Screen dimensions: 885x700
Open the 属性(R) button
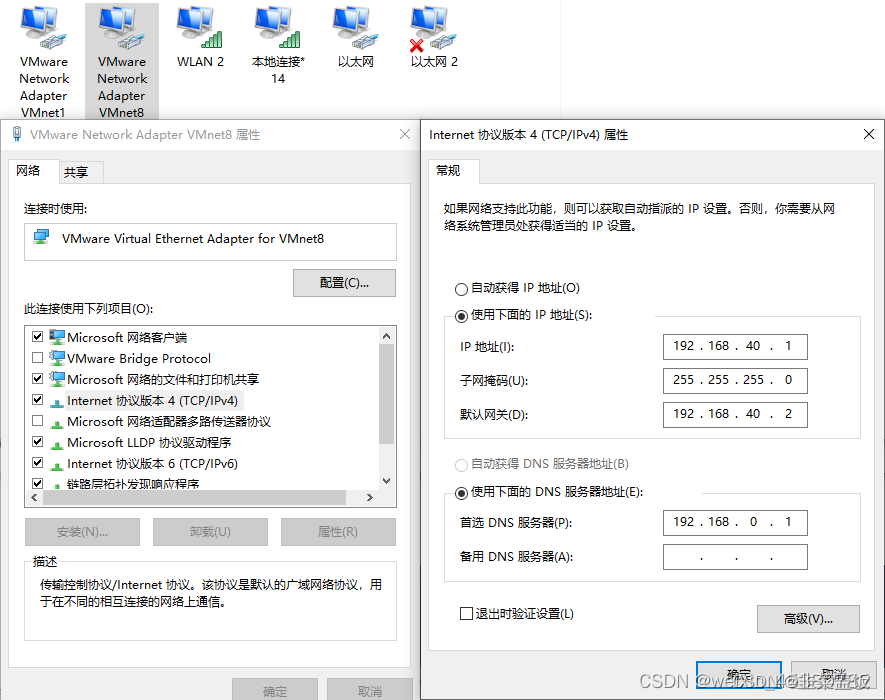[x=338, y=532]
